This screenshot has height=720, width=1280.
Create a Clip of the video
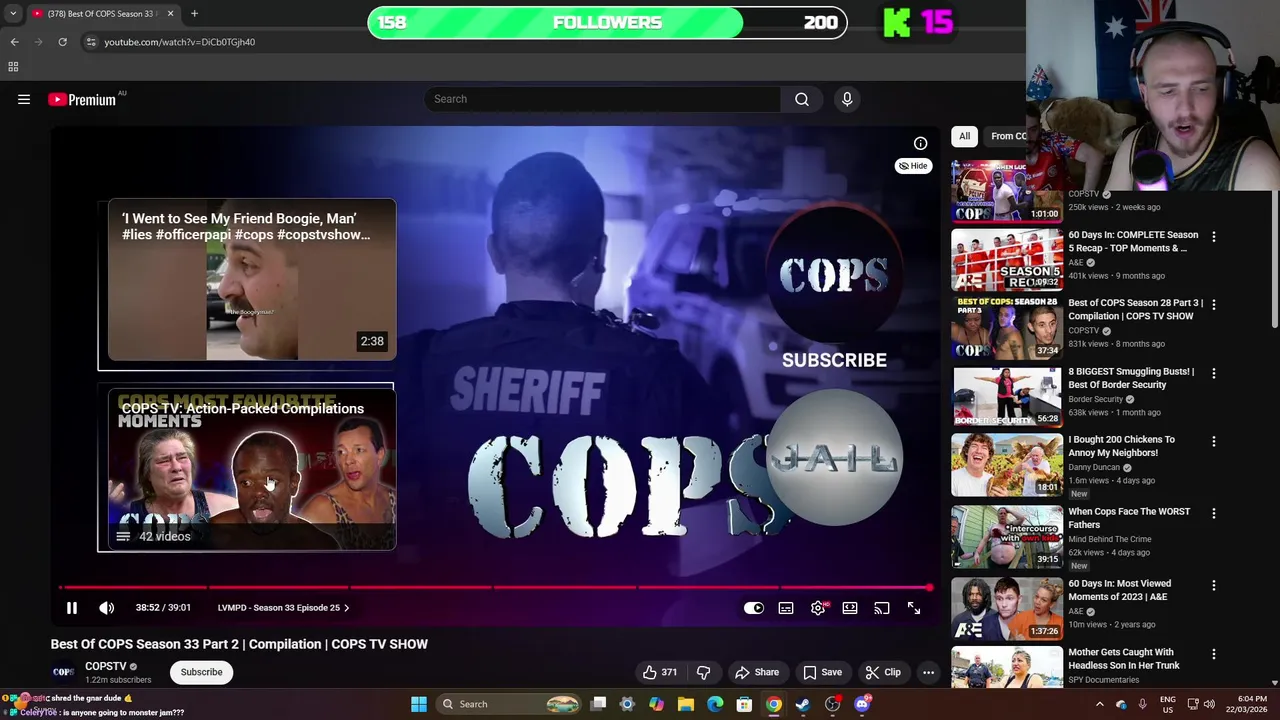883,672
